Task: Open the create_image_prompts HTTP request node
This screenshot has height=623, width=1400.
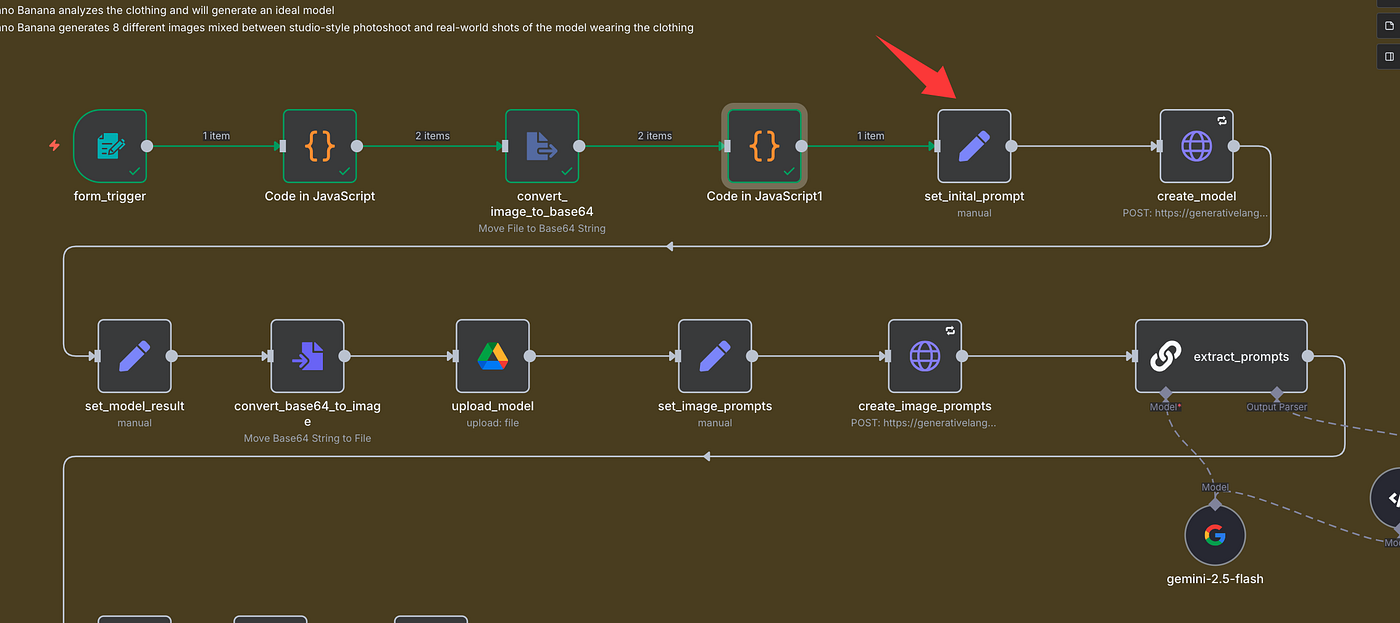Action: (x=924, y=356)
